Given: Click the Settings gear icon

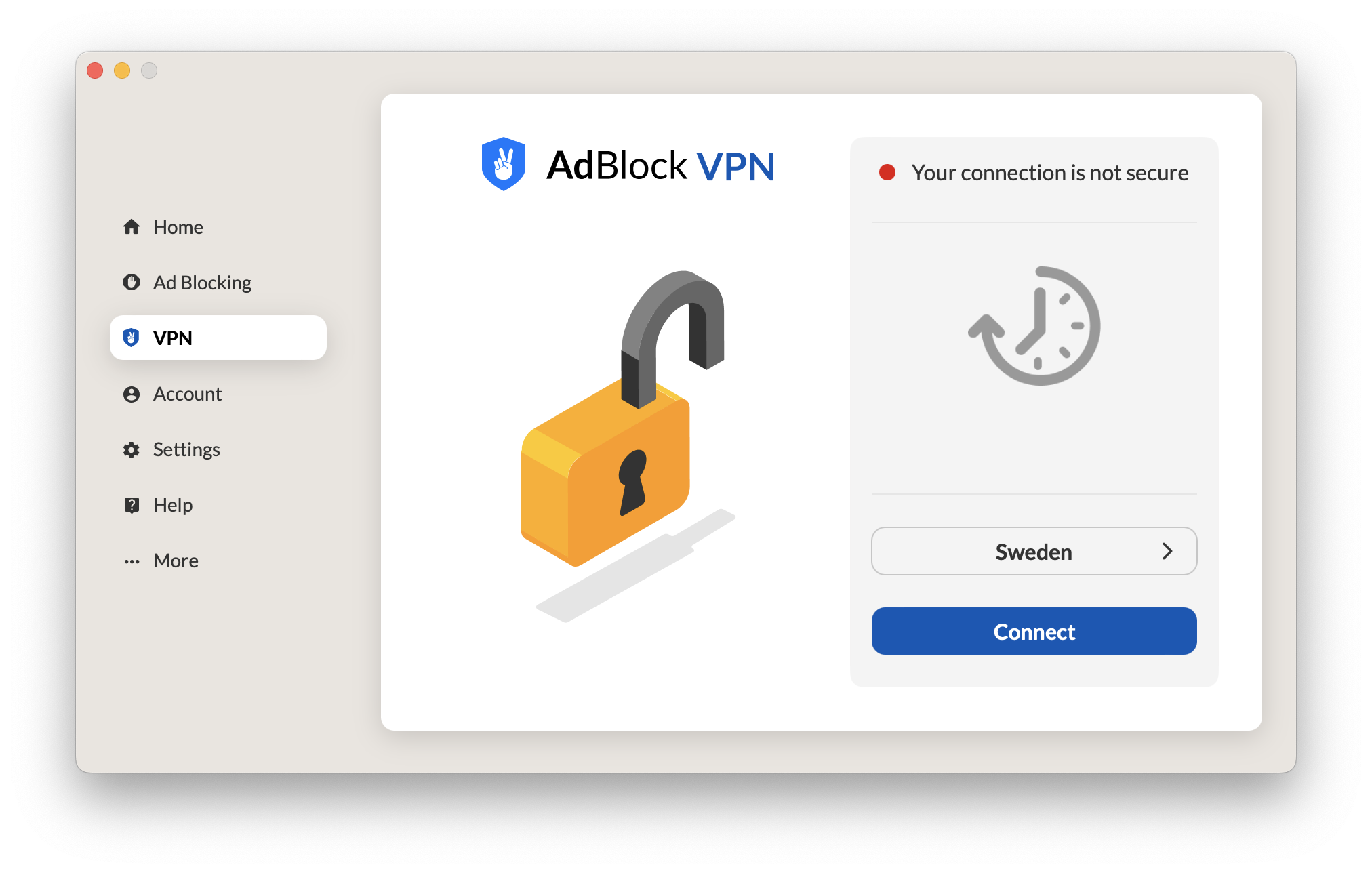Looking at the screenshot, I should pos(131,449).
